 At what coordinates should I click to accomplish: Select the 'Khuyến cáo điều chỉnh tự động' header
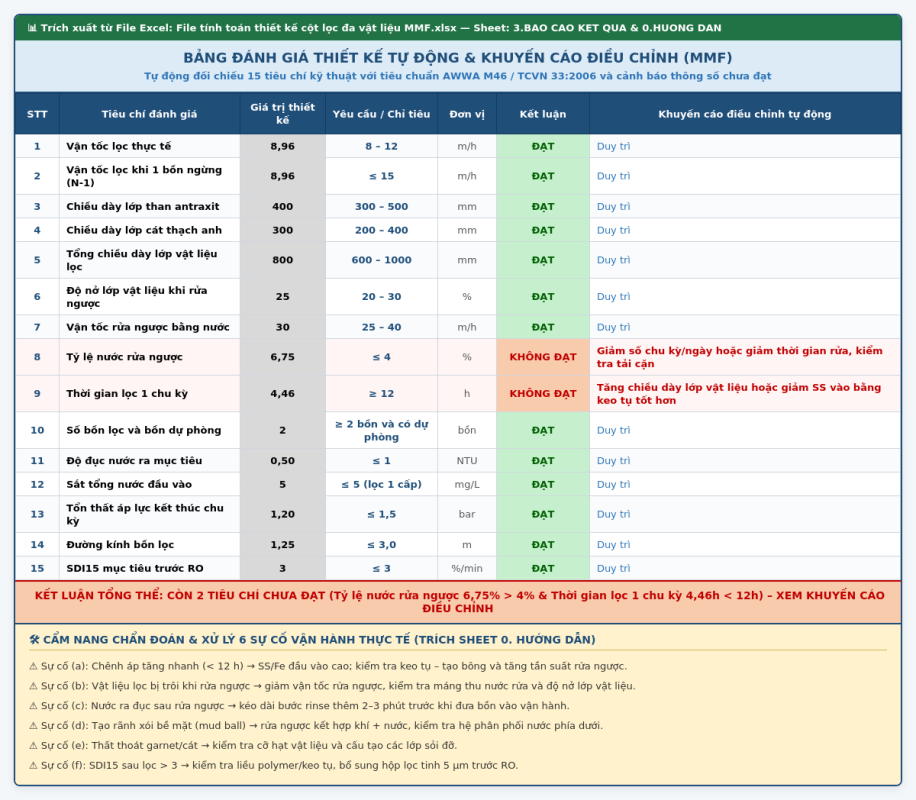(x=745, y=114)
